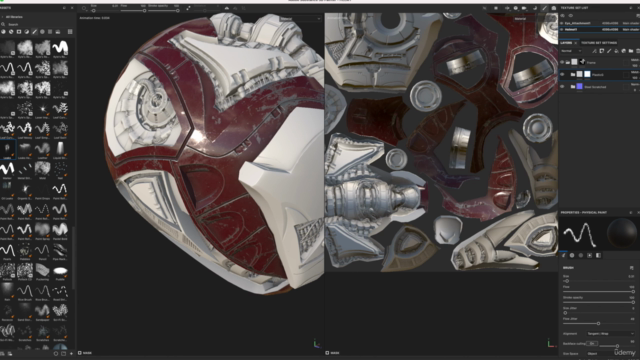Select the filters category icon in Assets

click(x=27, y=31)
